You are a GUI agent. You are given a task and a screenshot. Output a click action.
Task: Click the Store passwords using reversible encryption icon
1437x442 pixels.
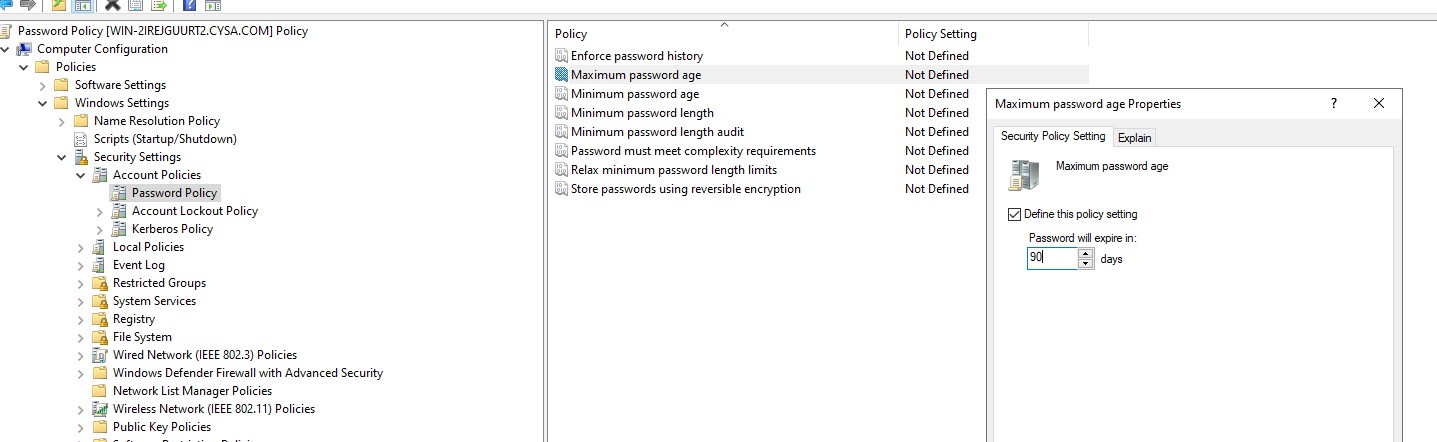click(x=561, y=189)
